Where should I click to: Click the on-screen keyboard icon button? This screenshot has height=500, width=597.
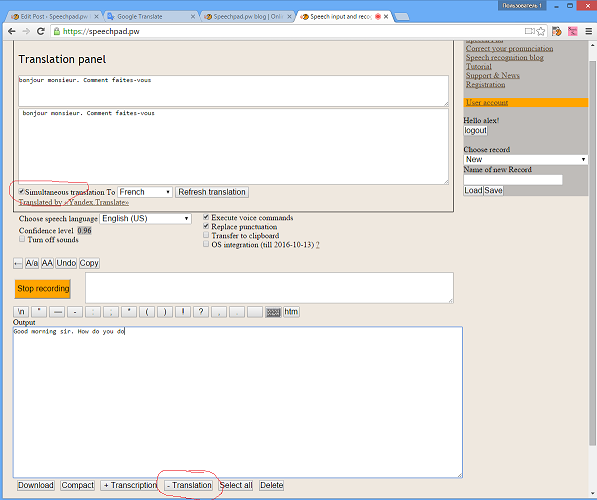[x=273, y=312]
